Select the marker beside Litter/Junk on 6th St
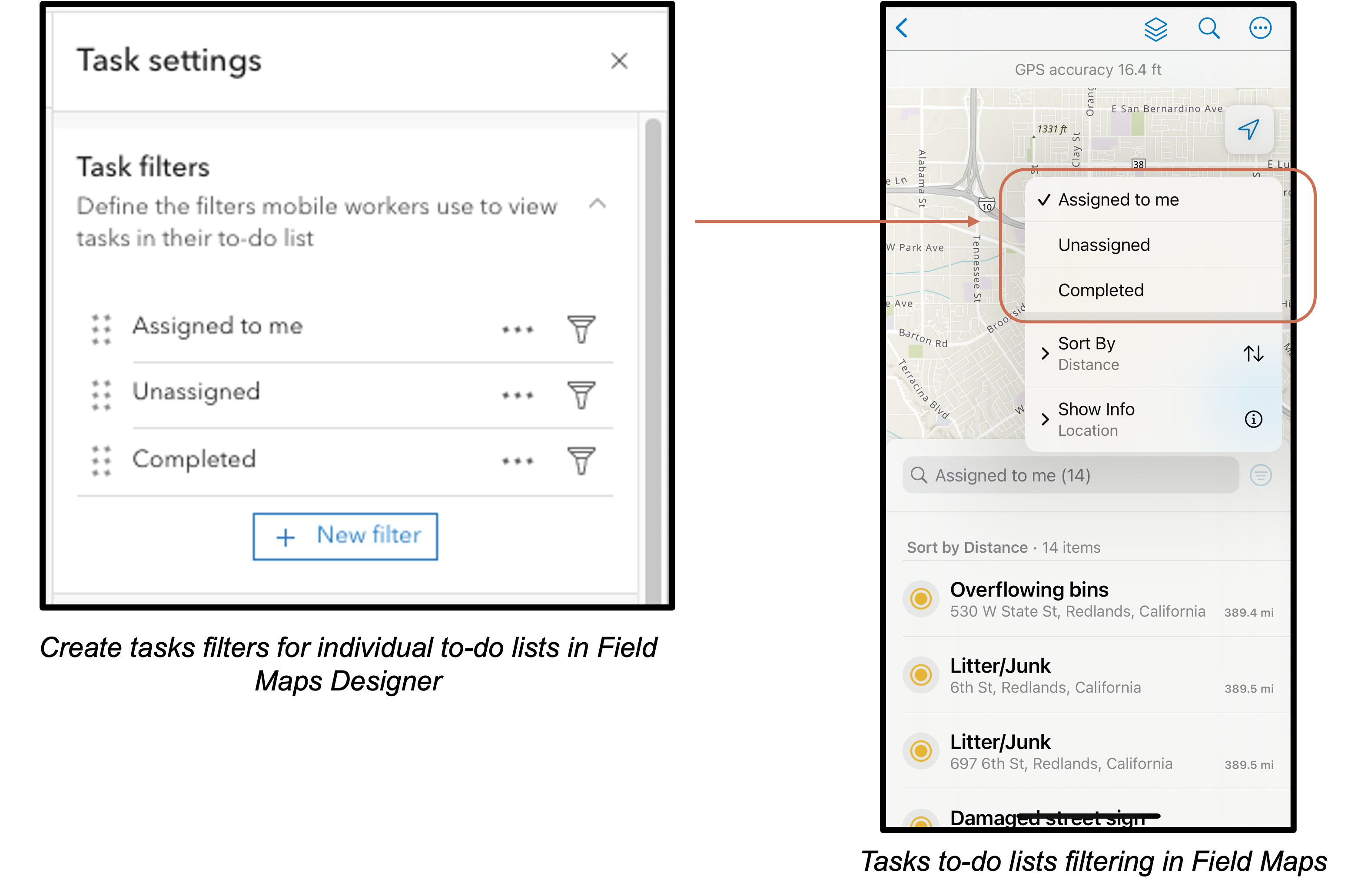The height and width of the screenshot is (896, 1348). (920, 675)
